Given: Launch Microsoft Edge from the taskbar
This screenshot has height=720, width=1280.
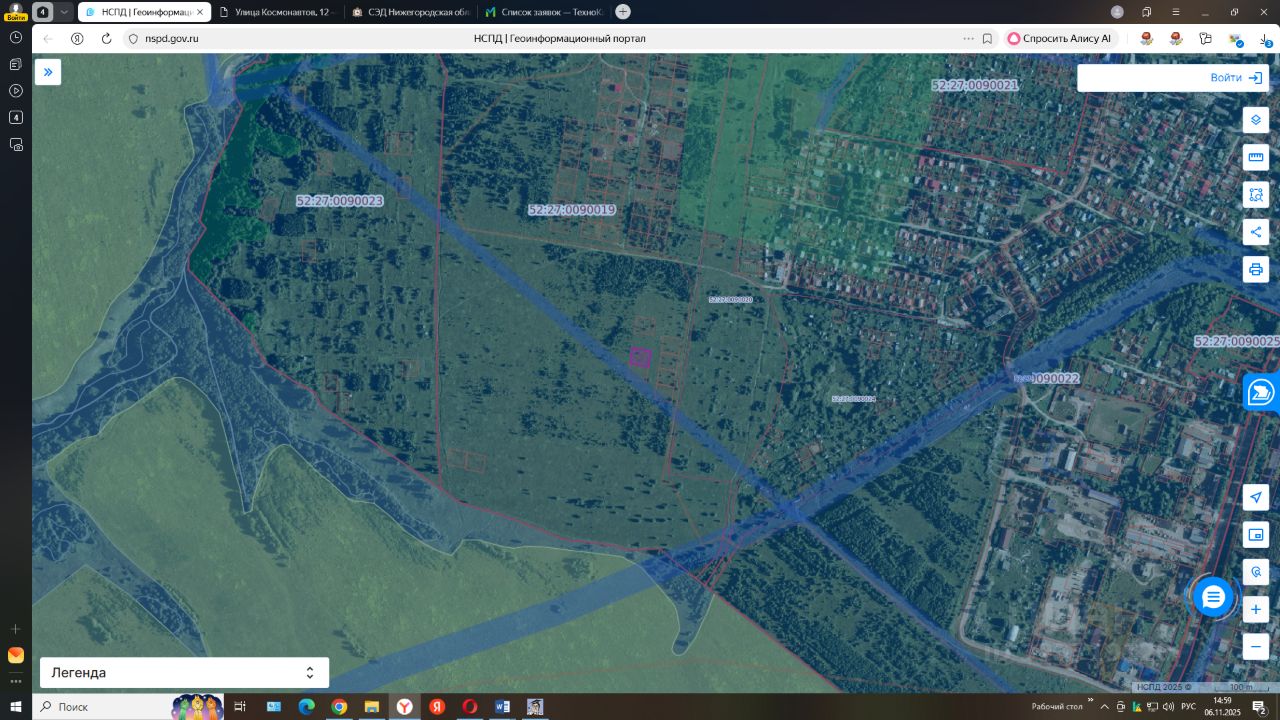Looking at the screenshot, I should 306,707.
